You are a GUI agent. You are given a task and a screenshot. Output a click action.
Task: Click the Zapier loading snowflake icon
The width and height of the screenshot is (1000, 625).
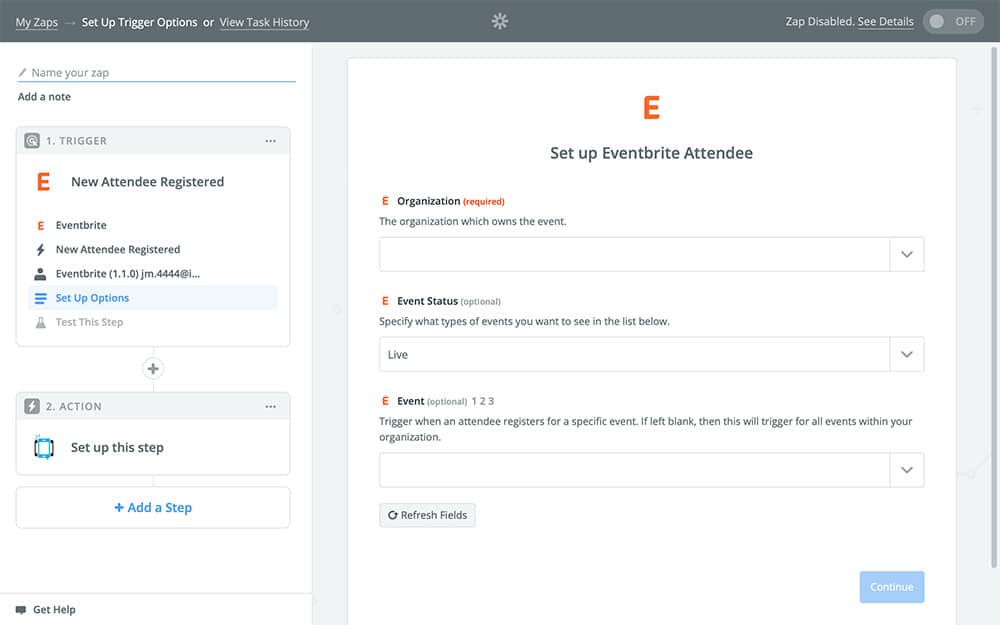tap(500, 21)
